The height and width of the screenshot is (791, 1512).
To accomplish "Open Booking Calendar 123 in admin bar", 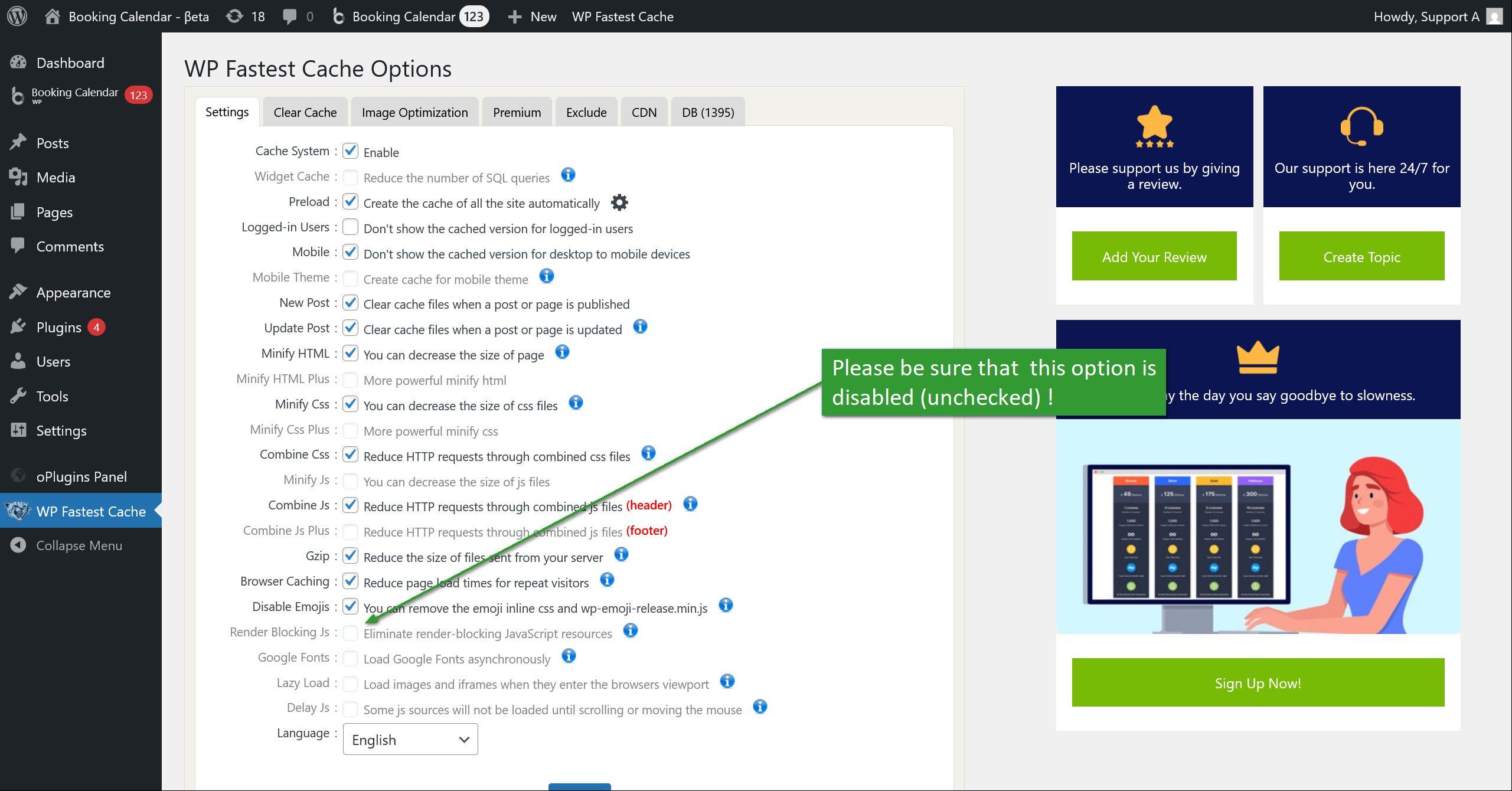I will pos(410,17).
